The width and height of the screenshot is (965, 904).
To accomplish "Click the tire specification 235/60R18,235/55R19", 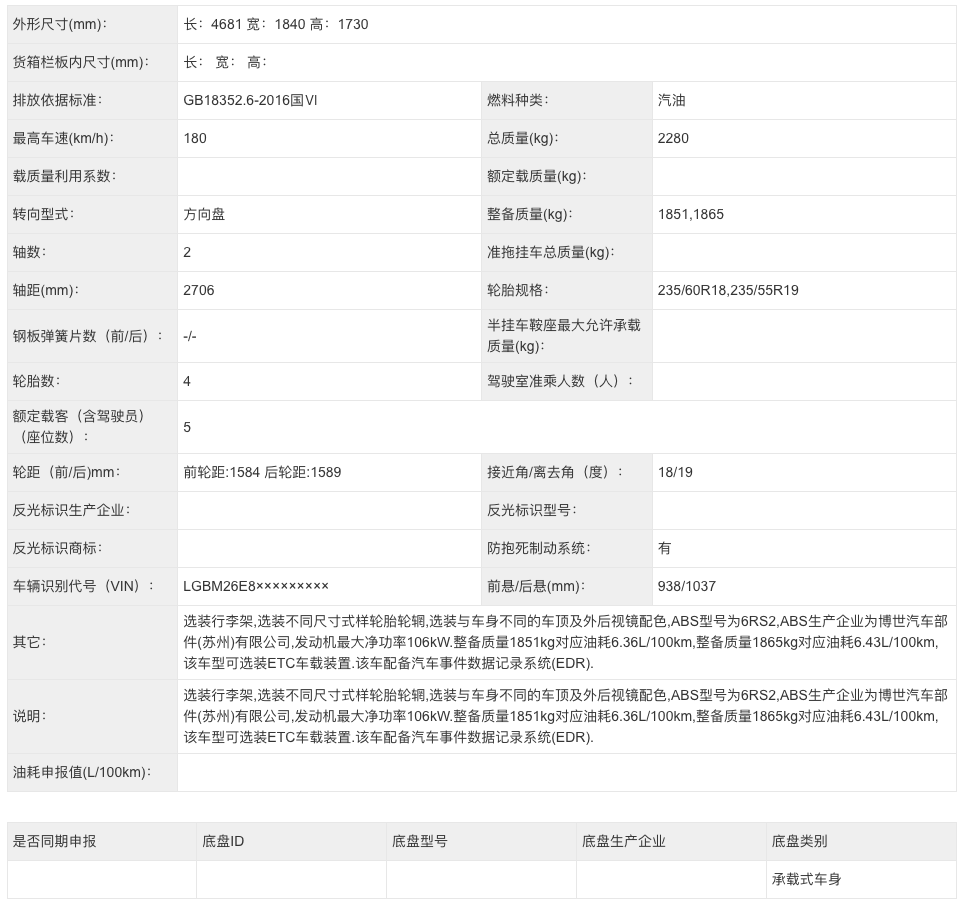I will (728, 290).
